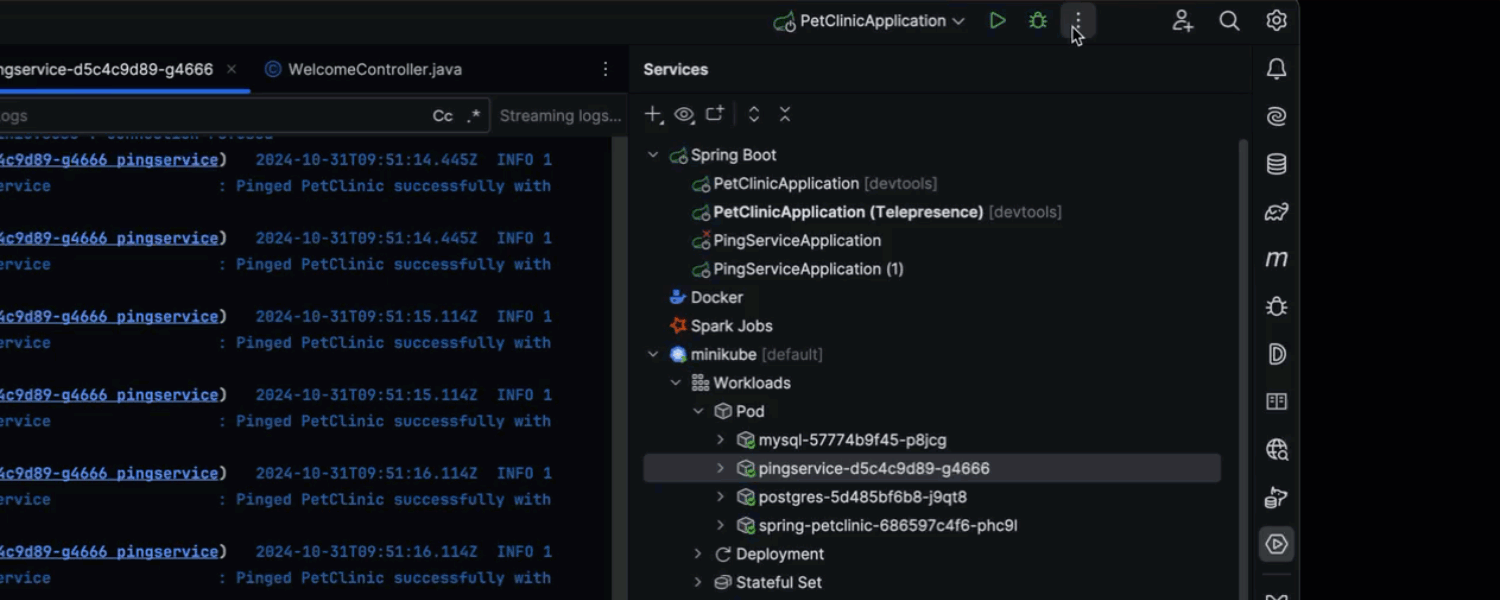Expand the spring-petclinic-686597c4f6-phc9l pod

point(721,525)
